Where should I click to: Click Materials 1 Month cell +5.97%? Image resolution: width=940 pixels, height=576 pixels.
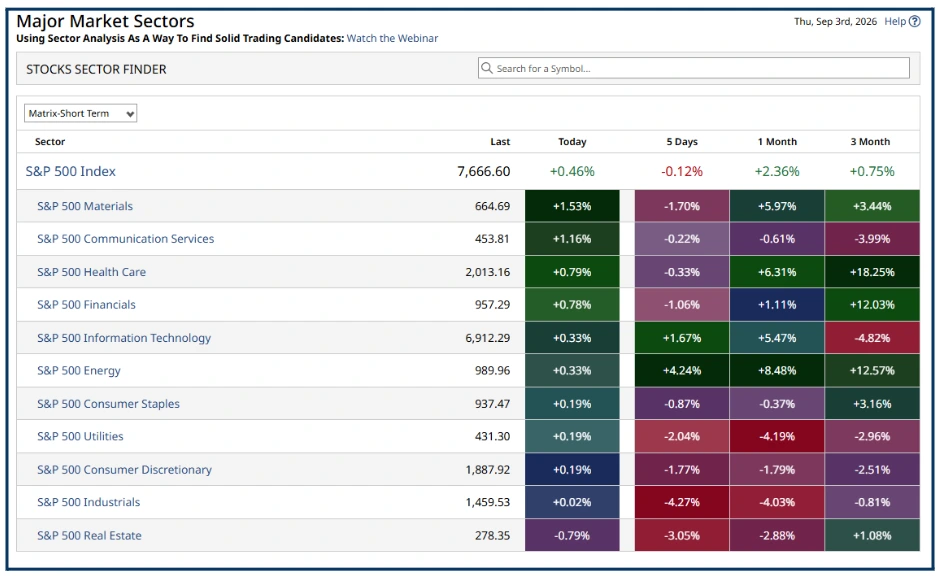point(777,206)
